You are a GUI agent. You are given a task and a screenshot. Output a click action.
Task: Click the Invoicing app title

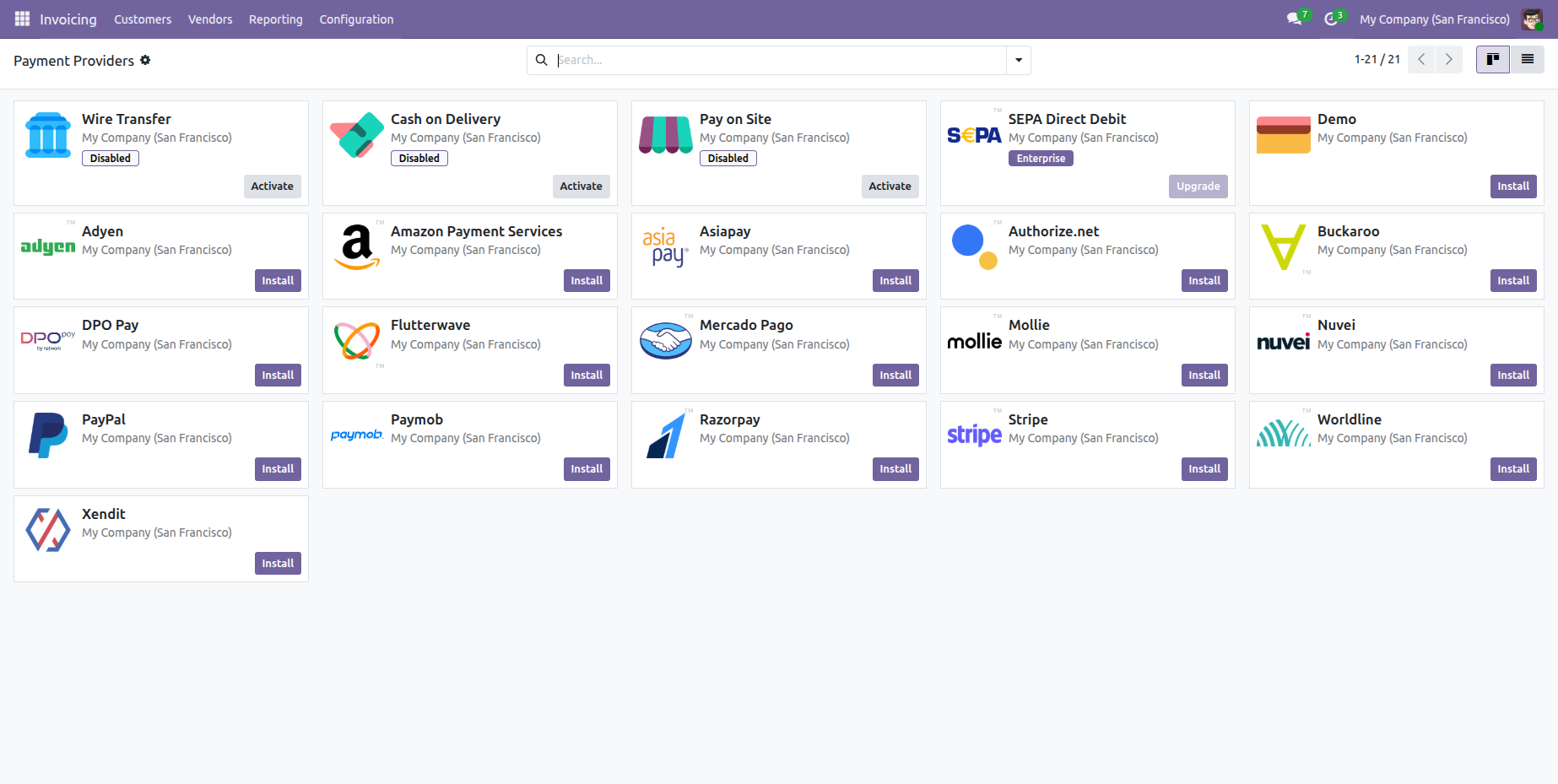click(68, 19)
